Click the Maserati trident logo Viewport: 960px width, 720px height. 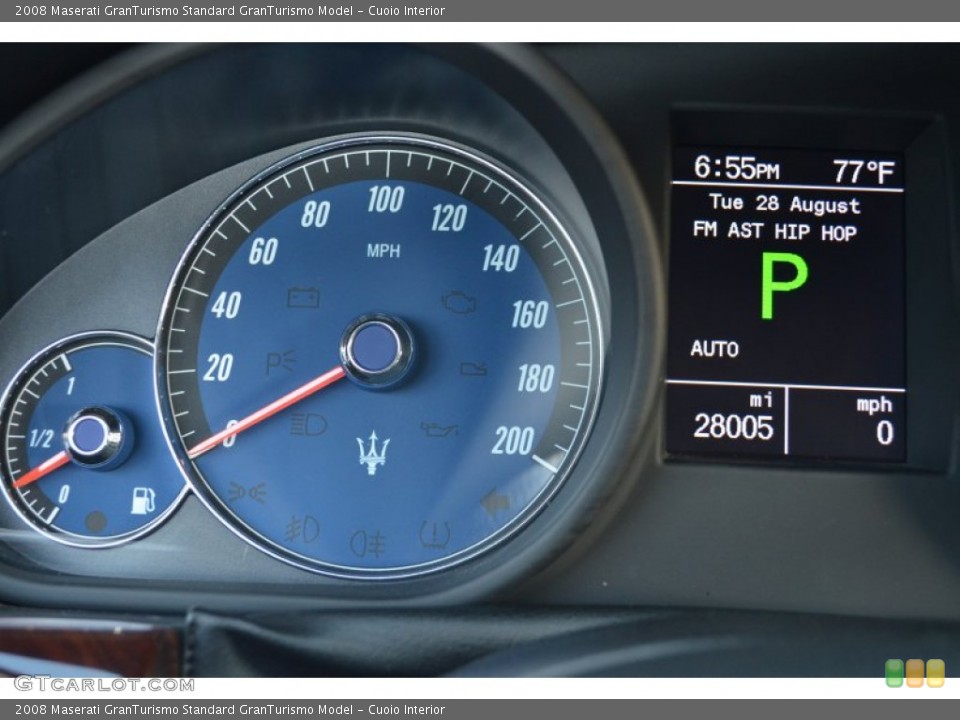pyautogui.click(x=373, y=452)
